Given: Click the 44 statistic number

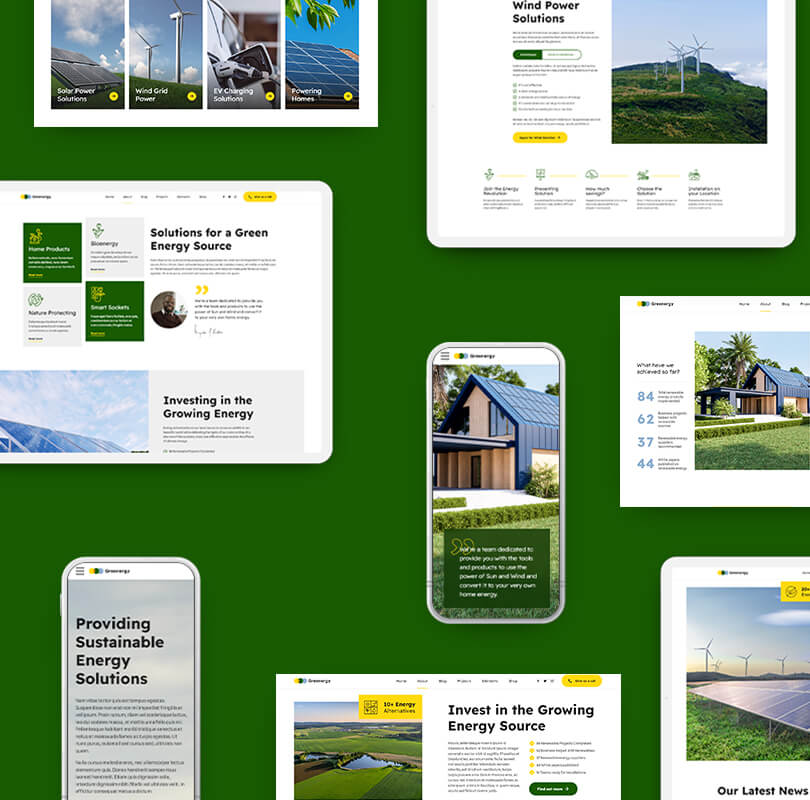Looking at the screenshot, I should 645,464.
